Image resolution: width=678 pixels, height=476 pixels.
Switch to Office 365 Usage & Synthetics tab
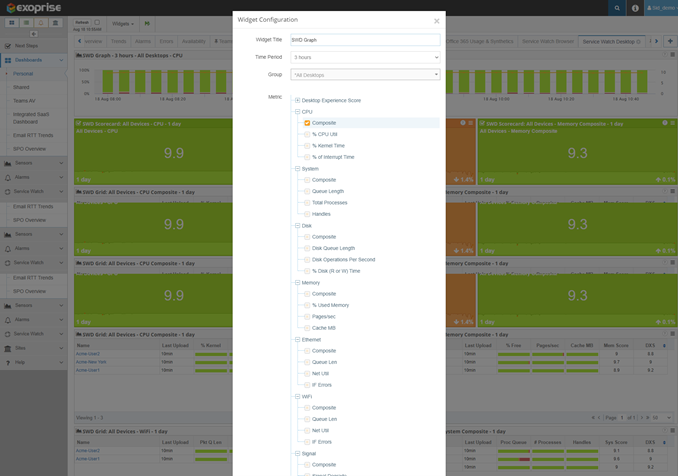[479, 42]
